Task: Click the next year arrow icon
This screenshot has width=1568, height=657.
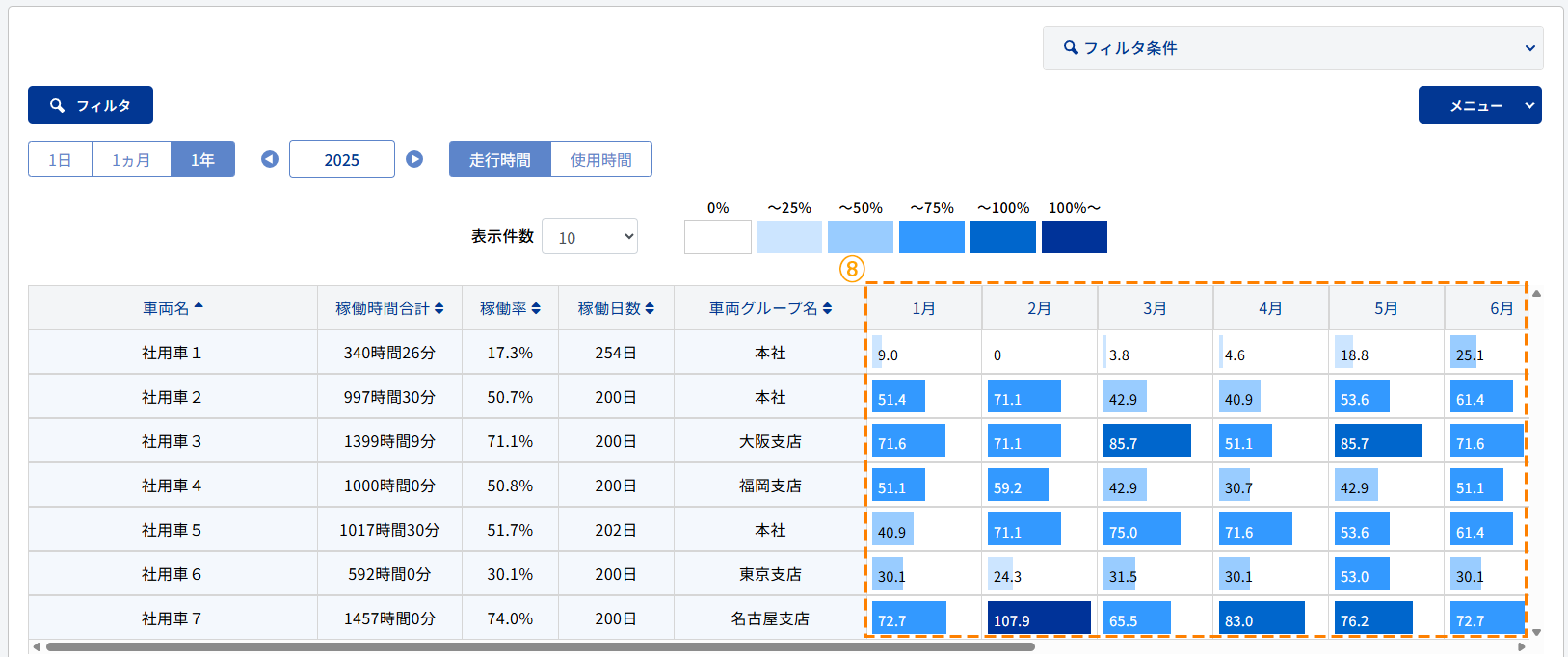Action: [414, 159]
